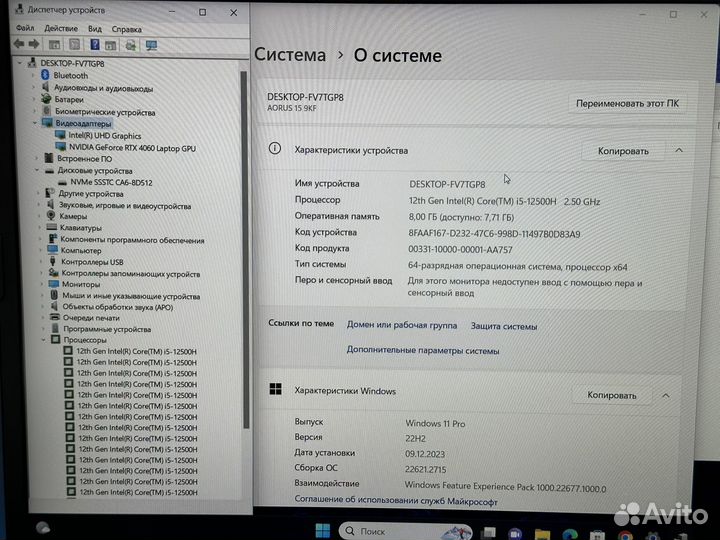Open Соглашение об использовании служб Майкрософт
The width and height of the screenshot is (720, 540).
[396, 501]
